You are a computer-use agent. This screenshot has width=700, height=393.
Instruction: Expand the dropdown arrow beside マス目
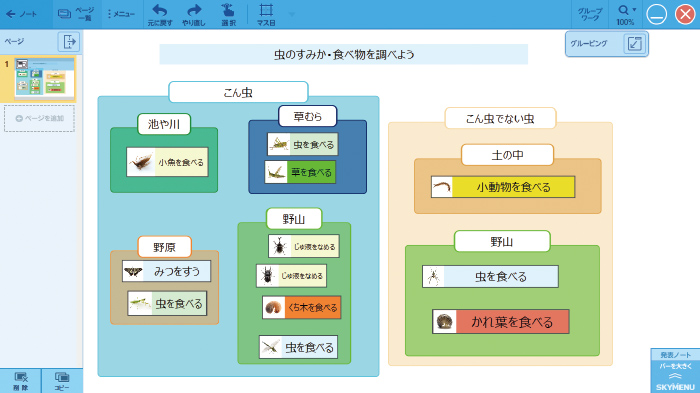(x=292, y=14)
